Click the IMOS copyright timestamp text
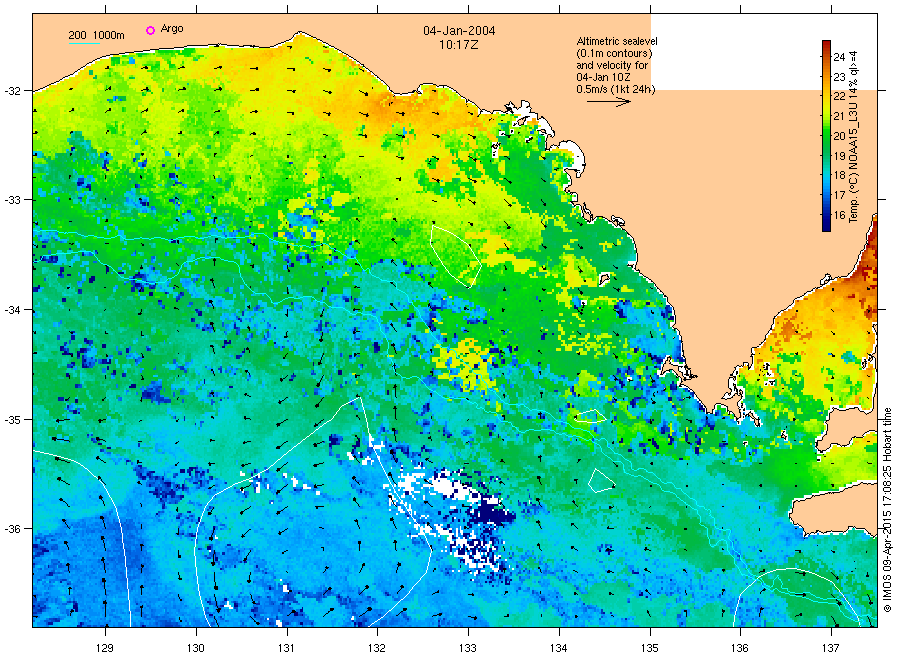 [x=887, y=510]
